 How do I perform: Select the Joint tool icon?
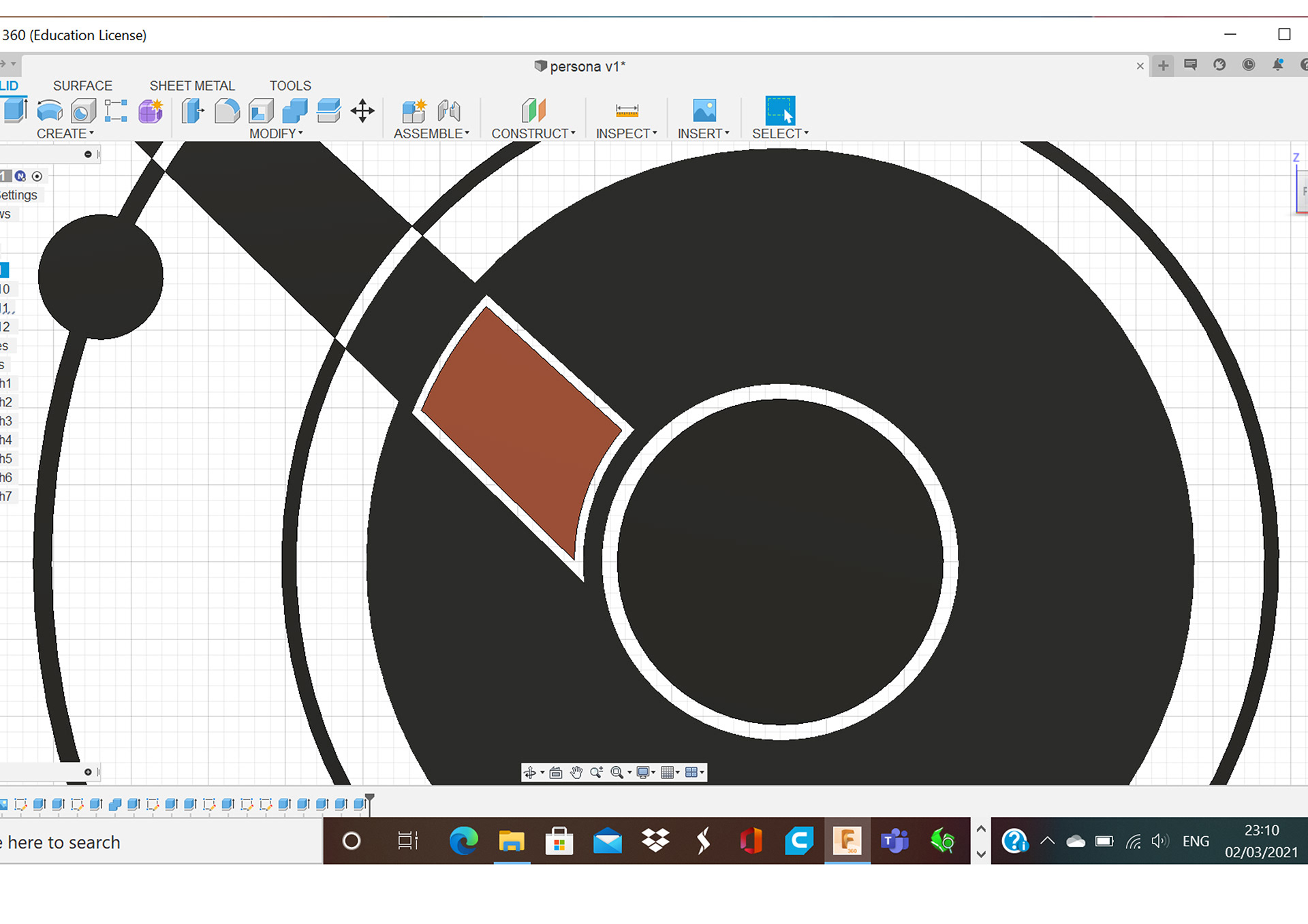pos(449,110)
